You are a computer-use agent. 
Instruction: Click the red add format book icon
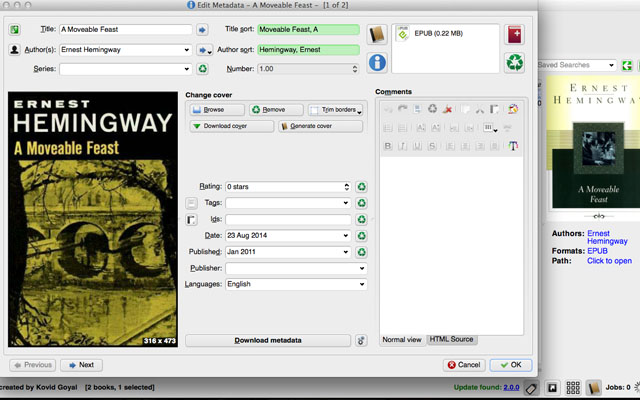click(x=514, y=34)
